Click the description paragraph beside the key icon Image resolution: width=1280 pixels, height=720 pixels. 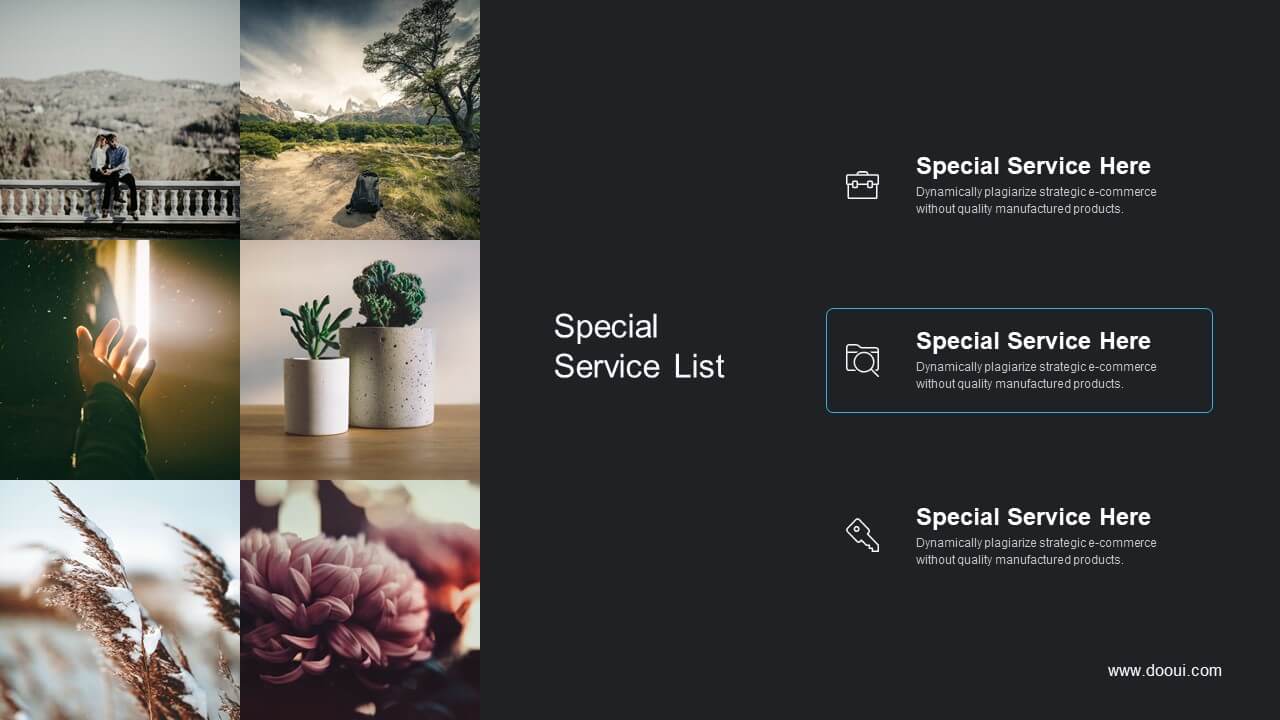coord(1036,551)
